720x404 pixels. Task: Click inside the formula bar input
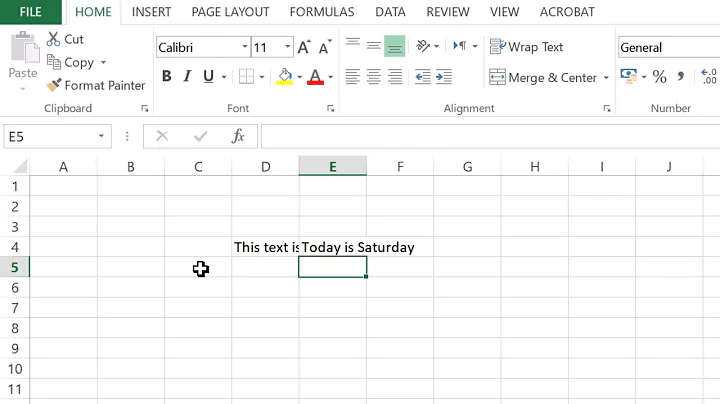pos(490,136)
